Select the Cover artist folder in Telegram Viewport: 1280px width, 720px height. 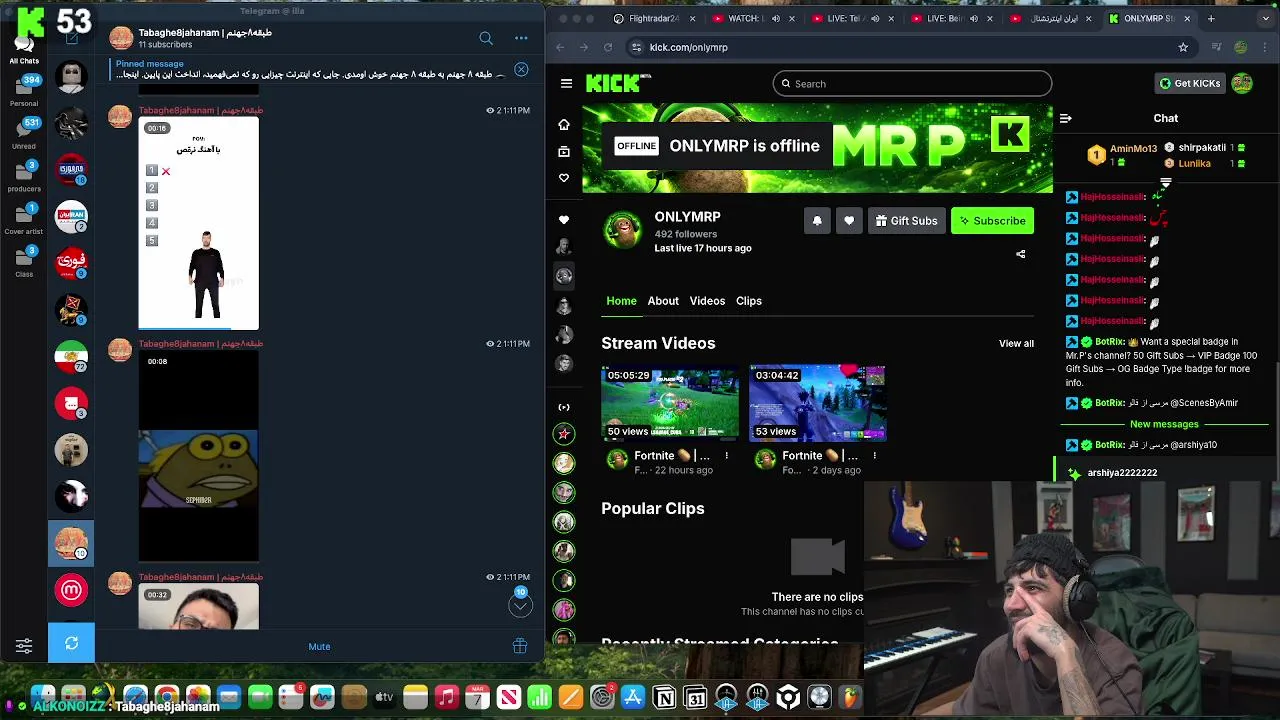(24, 220)
